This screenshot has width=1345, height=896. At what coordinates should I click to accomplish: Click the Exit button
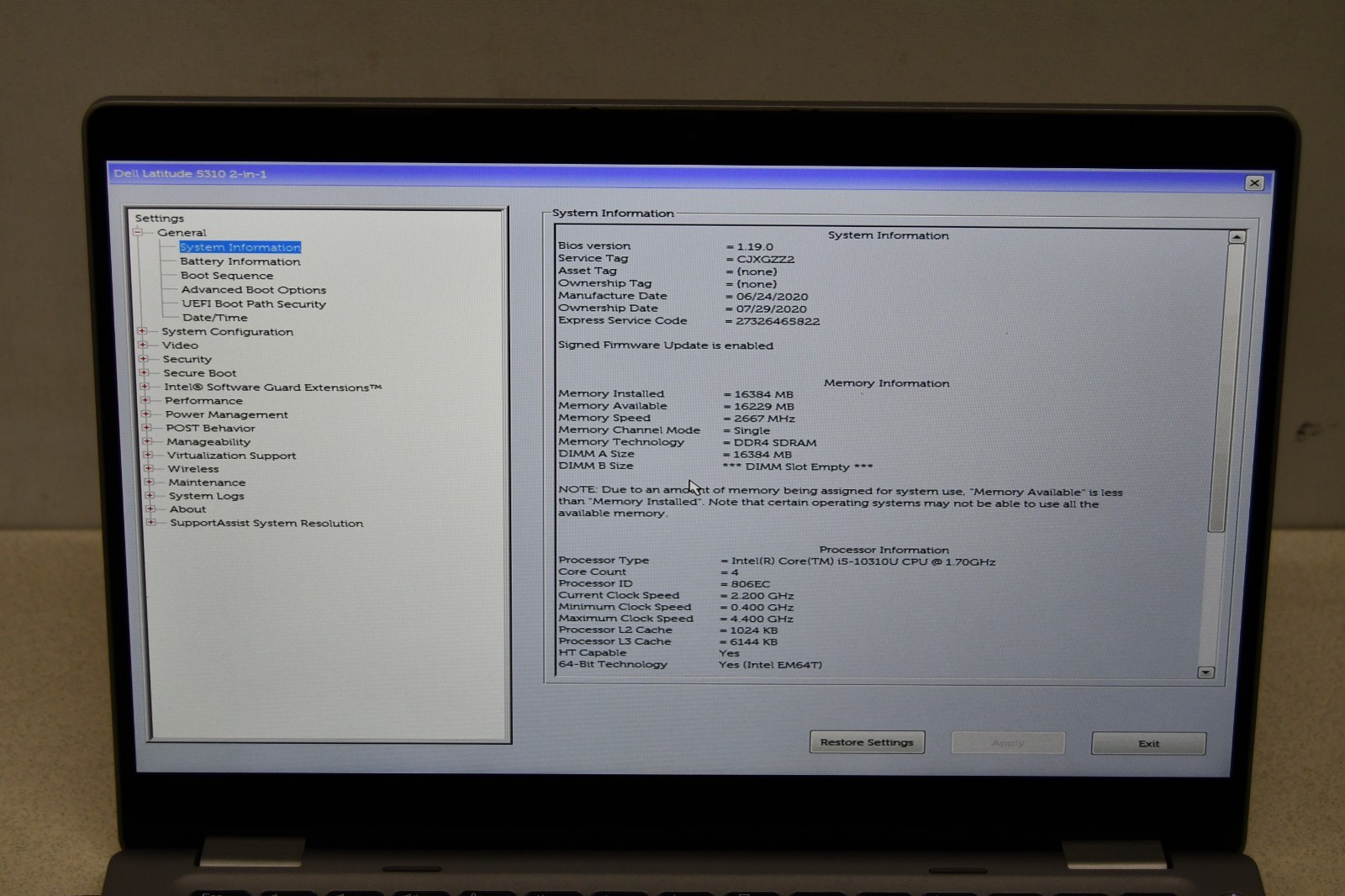point(1148,744)
